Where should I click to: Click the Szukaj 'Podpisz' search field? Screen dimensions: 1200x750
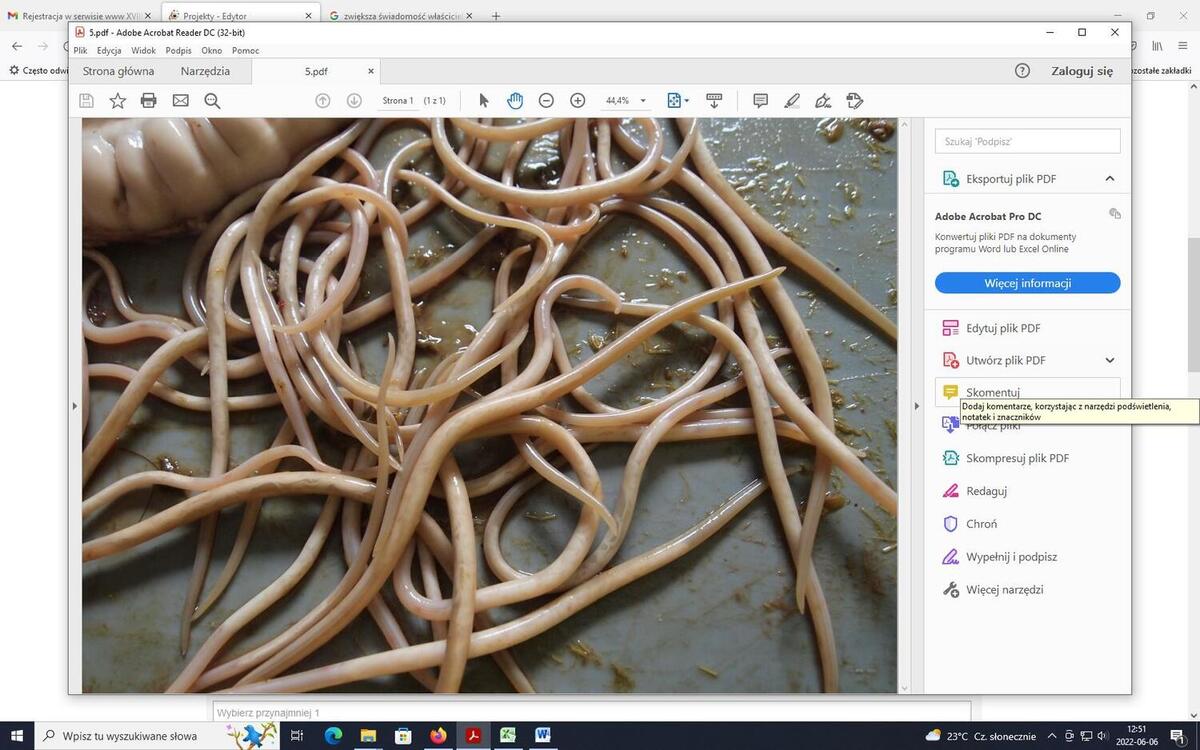pos(1027,141)
